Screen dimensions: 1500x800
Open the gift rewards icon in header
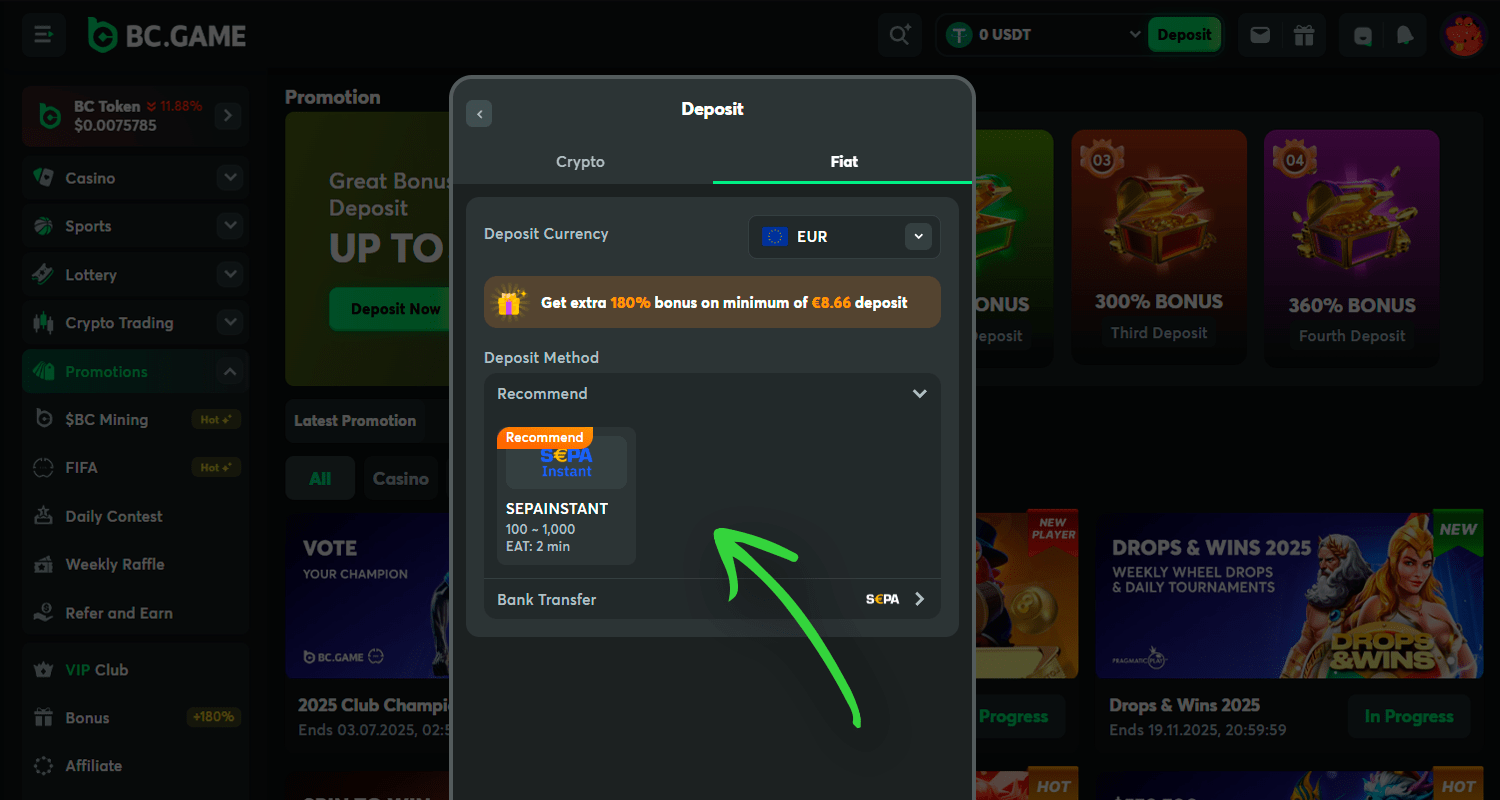pos(1303,35)
